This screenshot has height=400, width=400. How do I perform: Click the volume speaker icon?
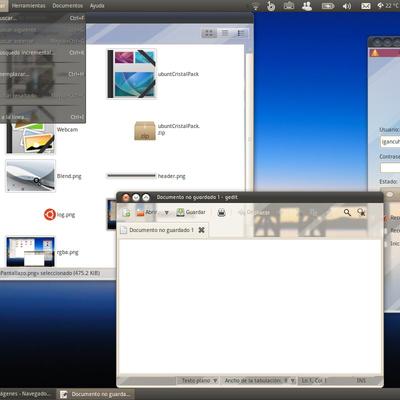tap(347, 6)
